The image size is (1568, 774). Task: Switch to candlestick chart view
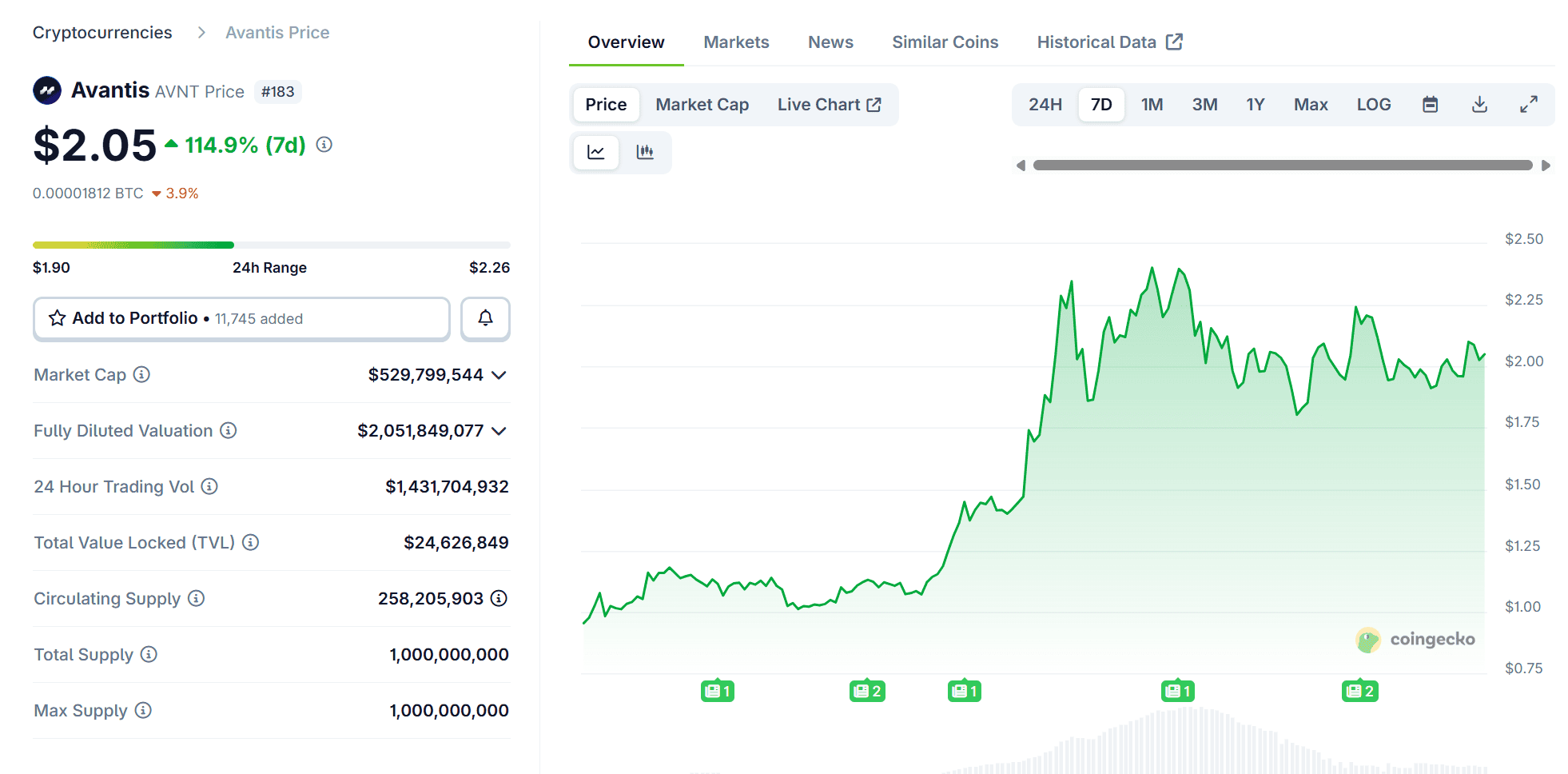click(x=645, y=152)
